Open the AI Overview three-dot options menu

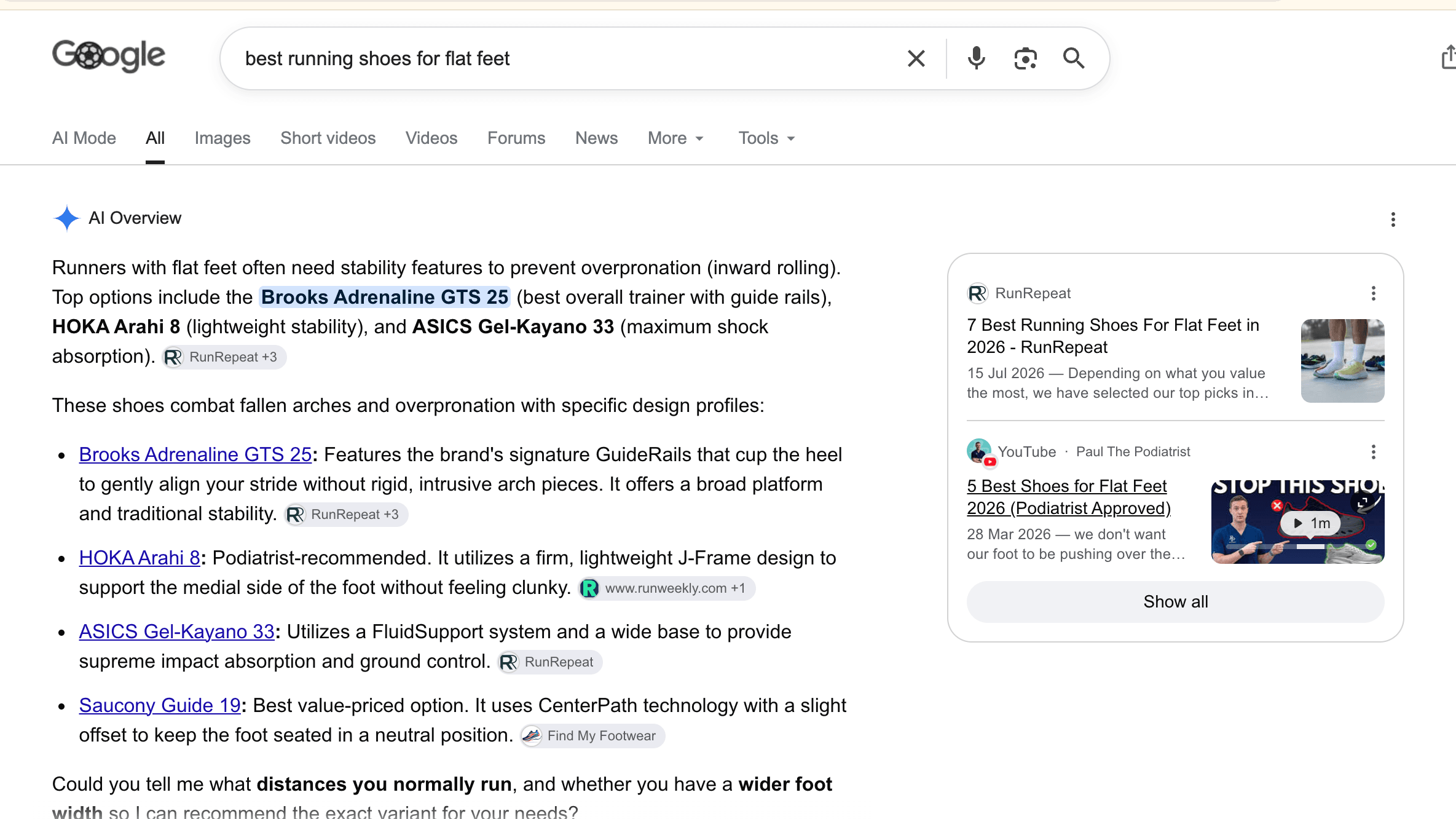tap(1393, 220)
